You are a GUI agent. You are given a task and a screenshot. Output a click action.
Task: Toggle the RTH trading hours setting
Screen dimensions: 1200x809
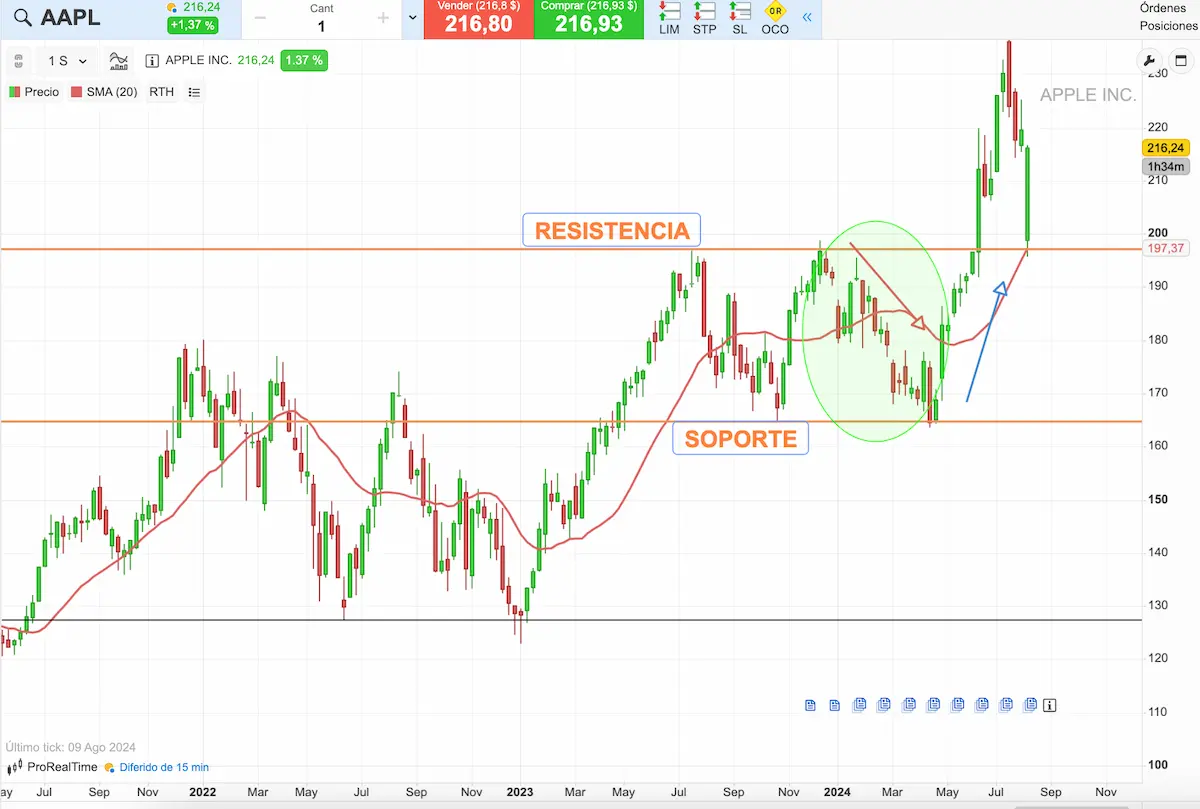tap(161, 92)
